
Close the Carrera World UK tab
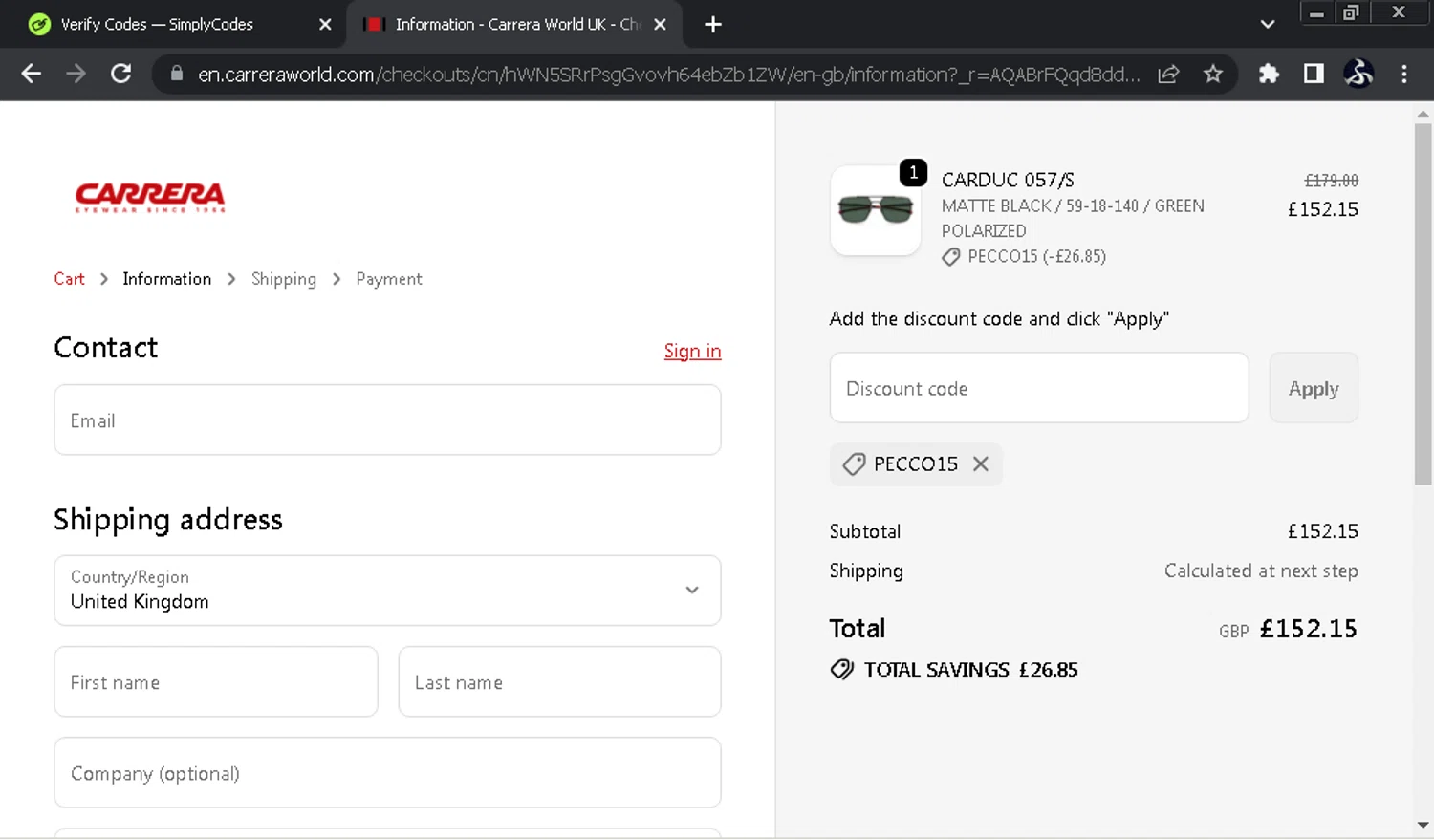660,25
